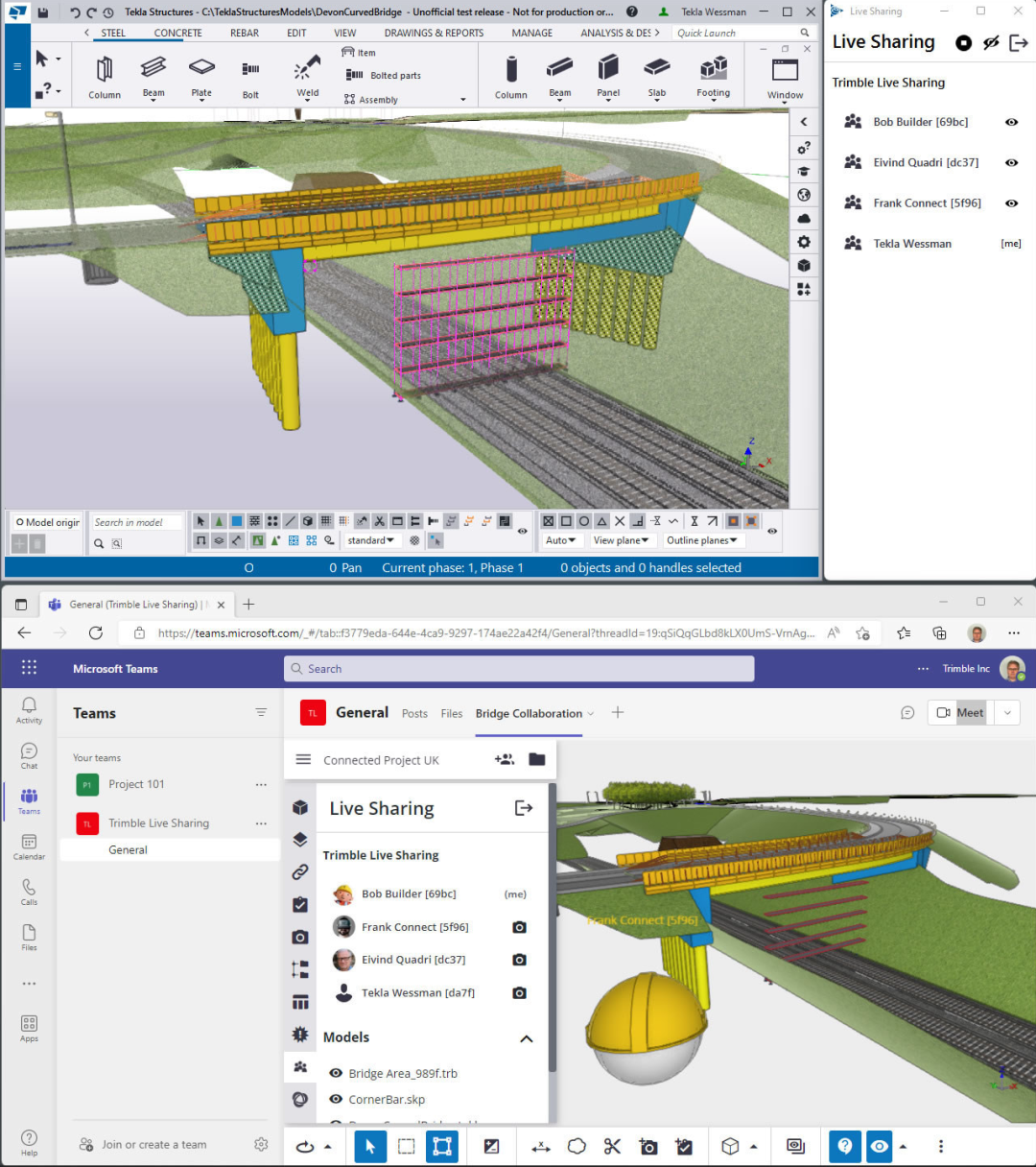Select the steel Column tool in Tekla ribbon
Image resolution: width=1036 pixels, height=1167 pixels.
click(105, 76)
